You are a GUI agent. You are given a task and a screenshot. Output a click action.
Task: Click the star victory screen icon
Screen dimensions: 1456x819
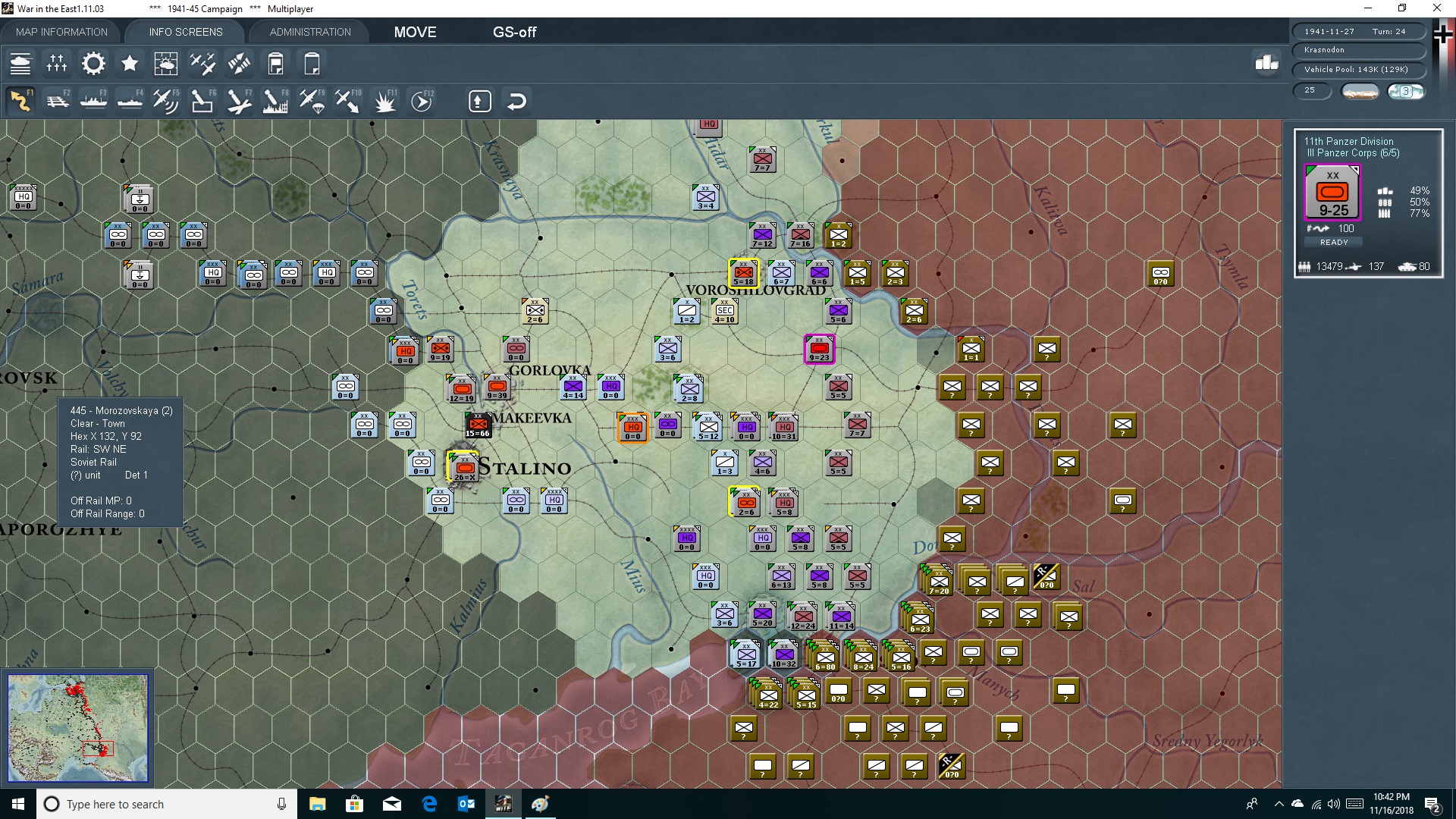130,64
